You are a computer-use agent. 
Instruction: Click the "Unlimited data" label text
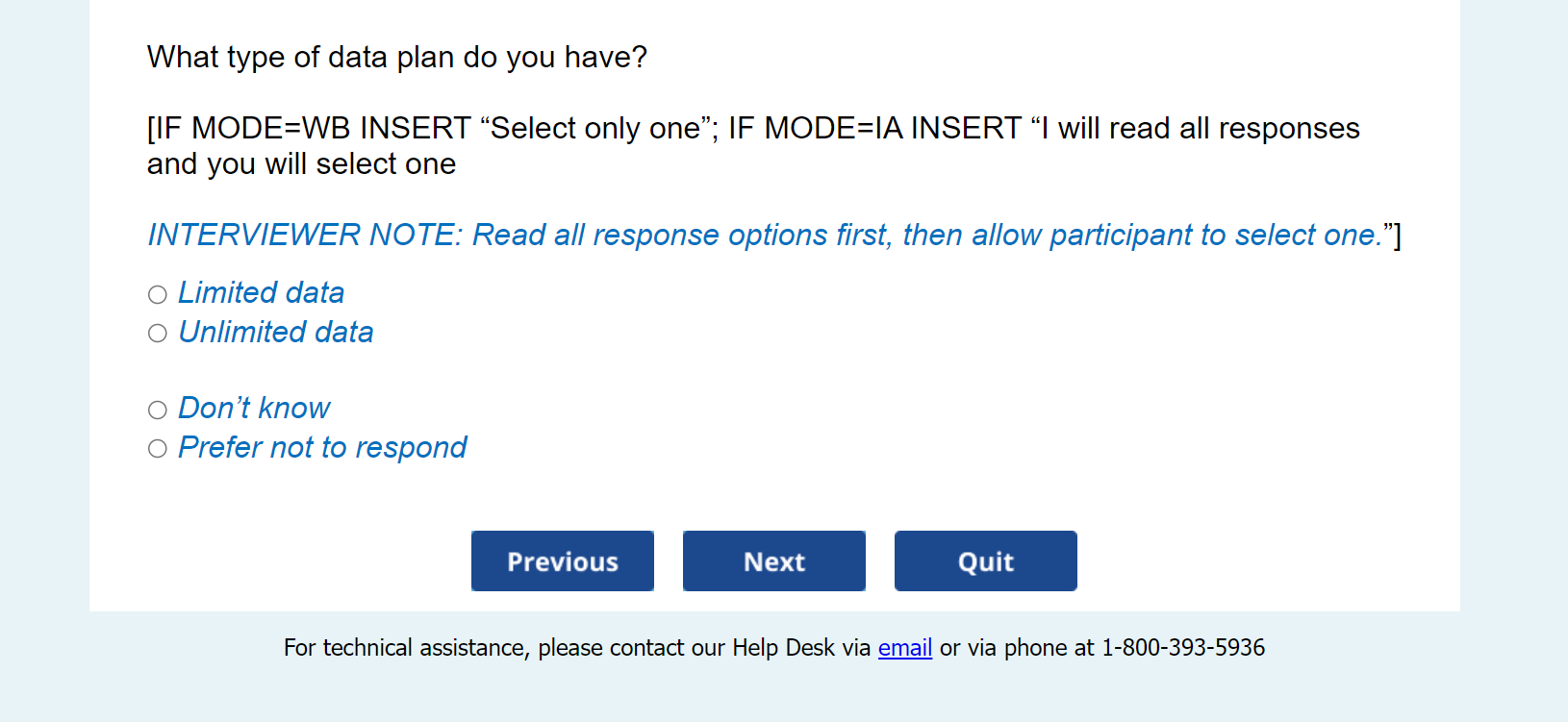tap(276, 332)
